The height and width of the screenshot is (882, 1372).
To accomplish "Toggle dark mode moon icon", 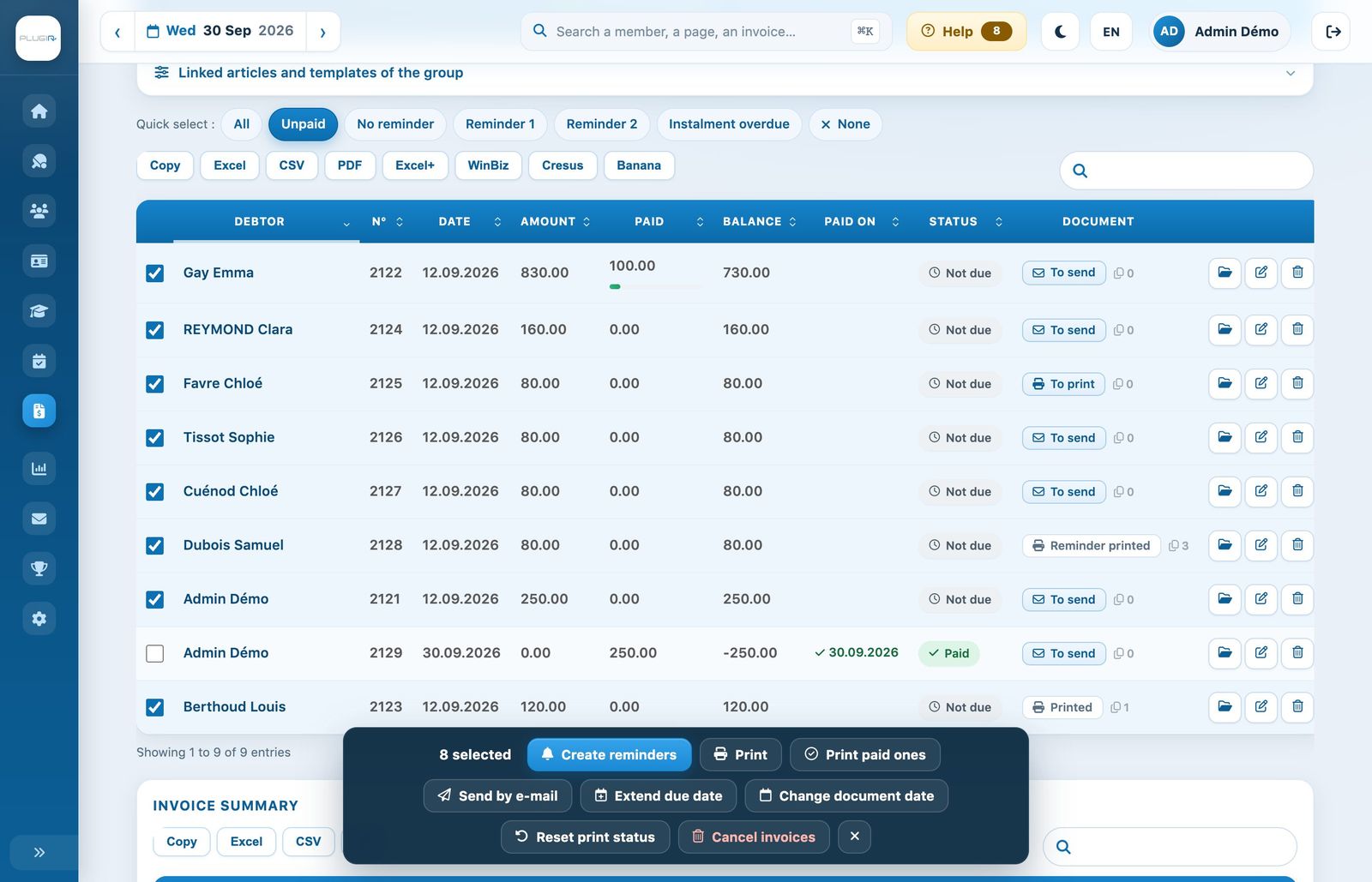I will 1060,32.
